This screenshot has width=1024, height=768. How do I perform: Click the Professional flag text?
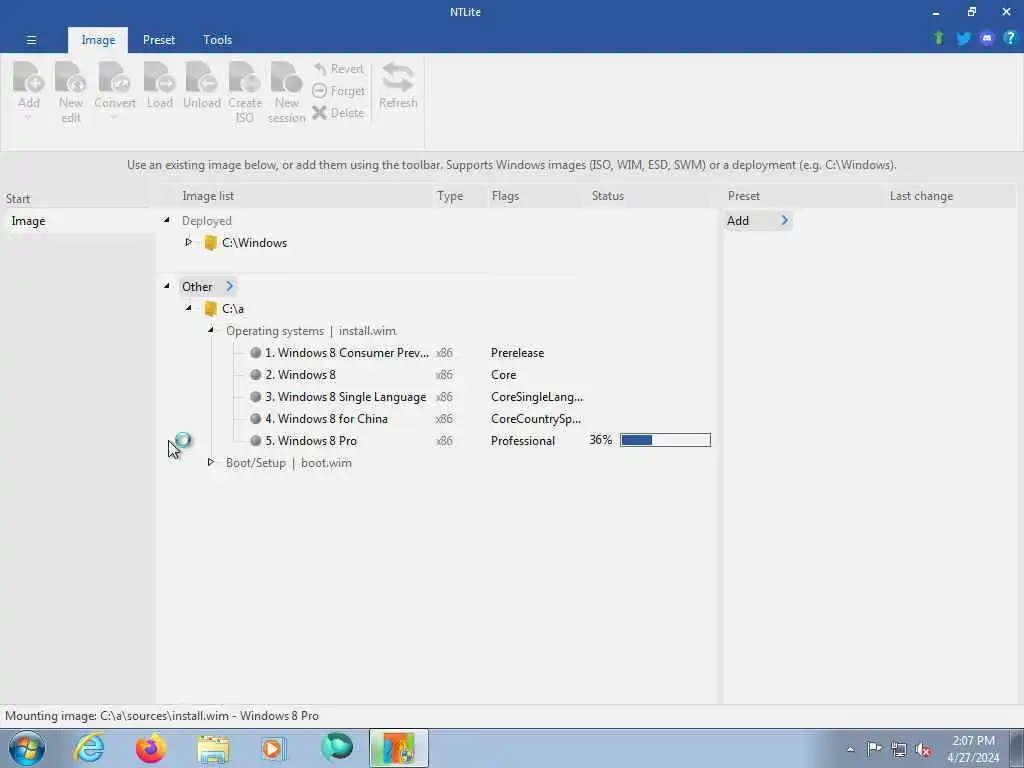pyautogui.click(x=522, y=441)
